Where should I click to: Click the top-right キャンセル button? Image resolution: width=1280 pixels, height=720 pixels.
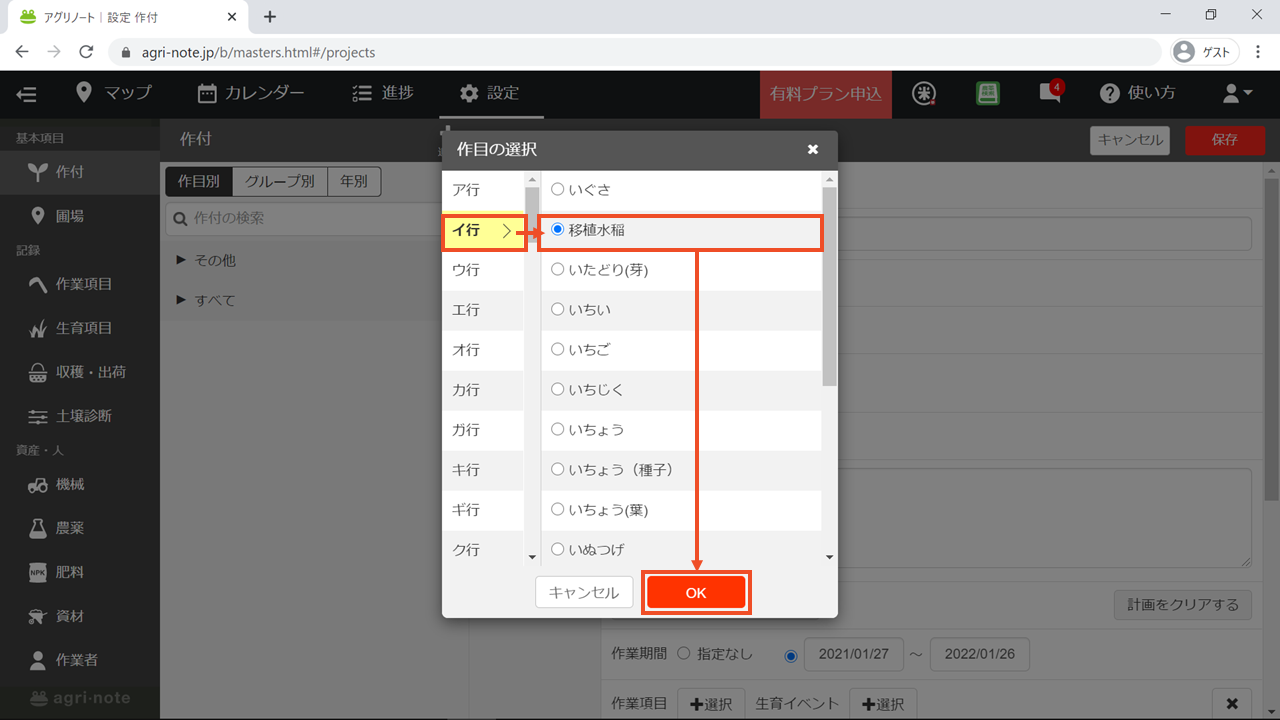click(x=1130, y=140)
